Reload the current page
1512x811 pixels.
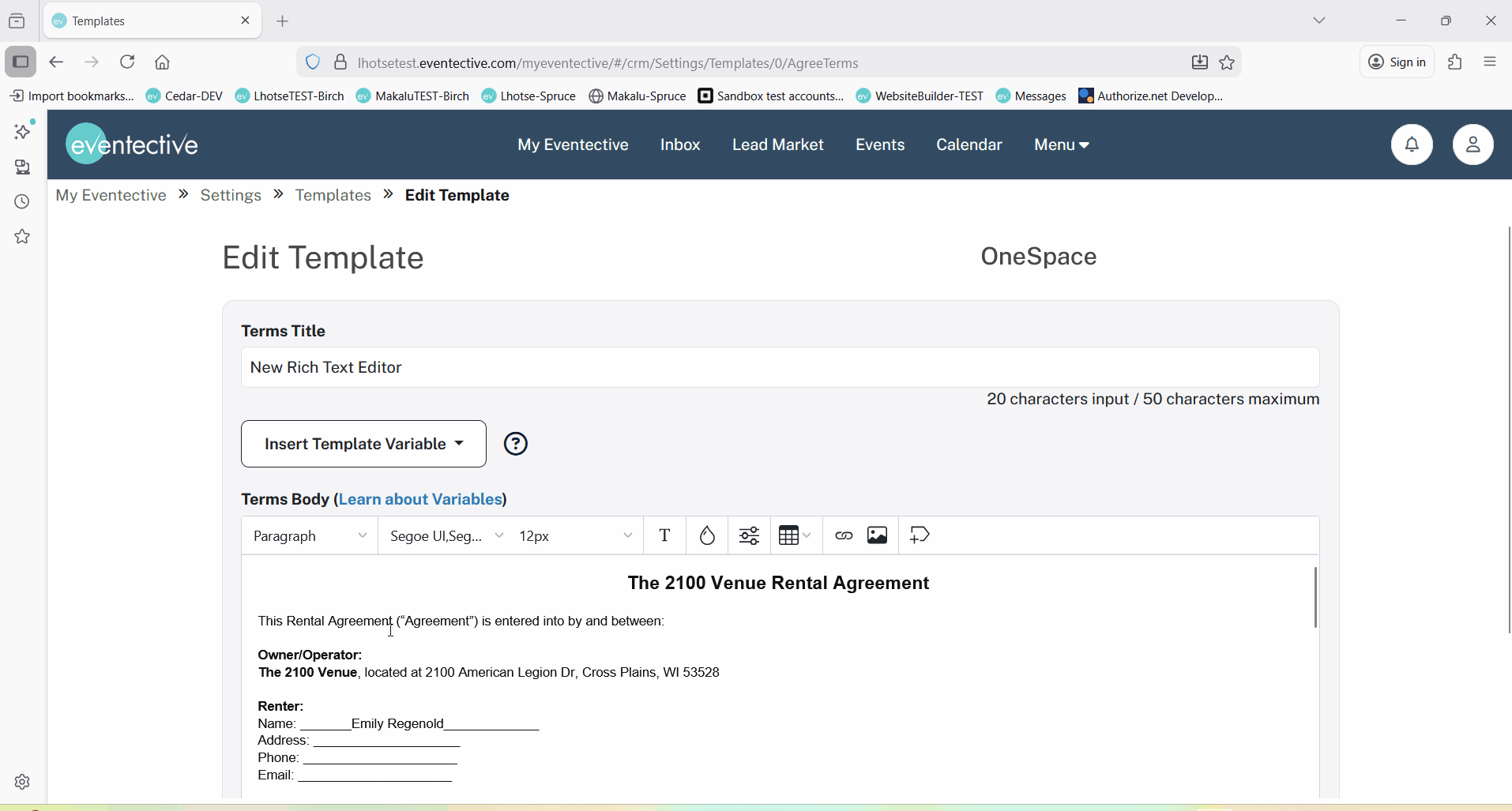coord(128,62)
